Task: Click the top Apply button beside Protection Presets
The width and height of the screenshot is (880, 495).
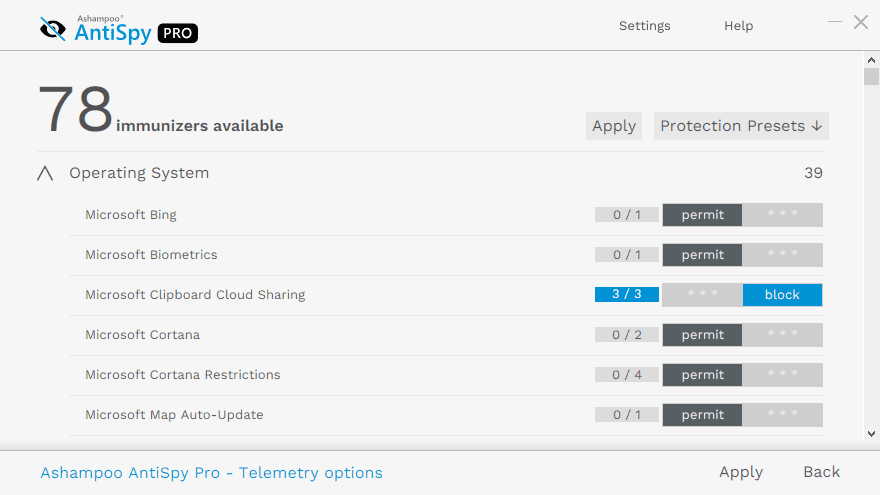Action: (613, 126)
